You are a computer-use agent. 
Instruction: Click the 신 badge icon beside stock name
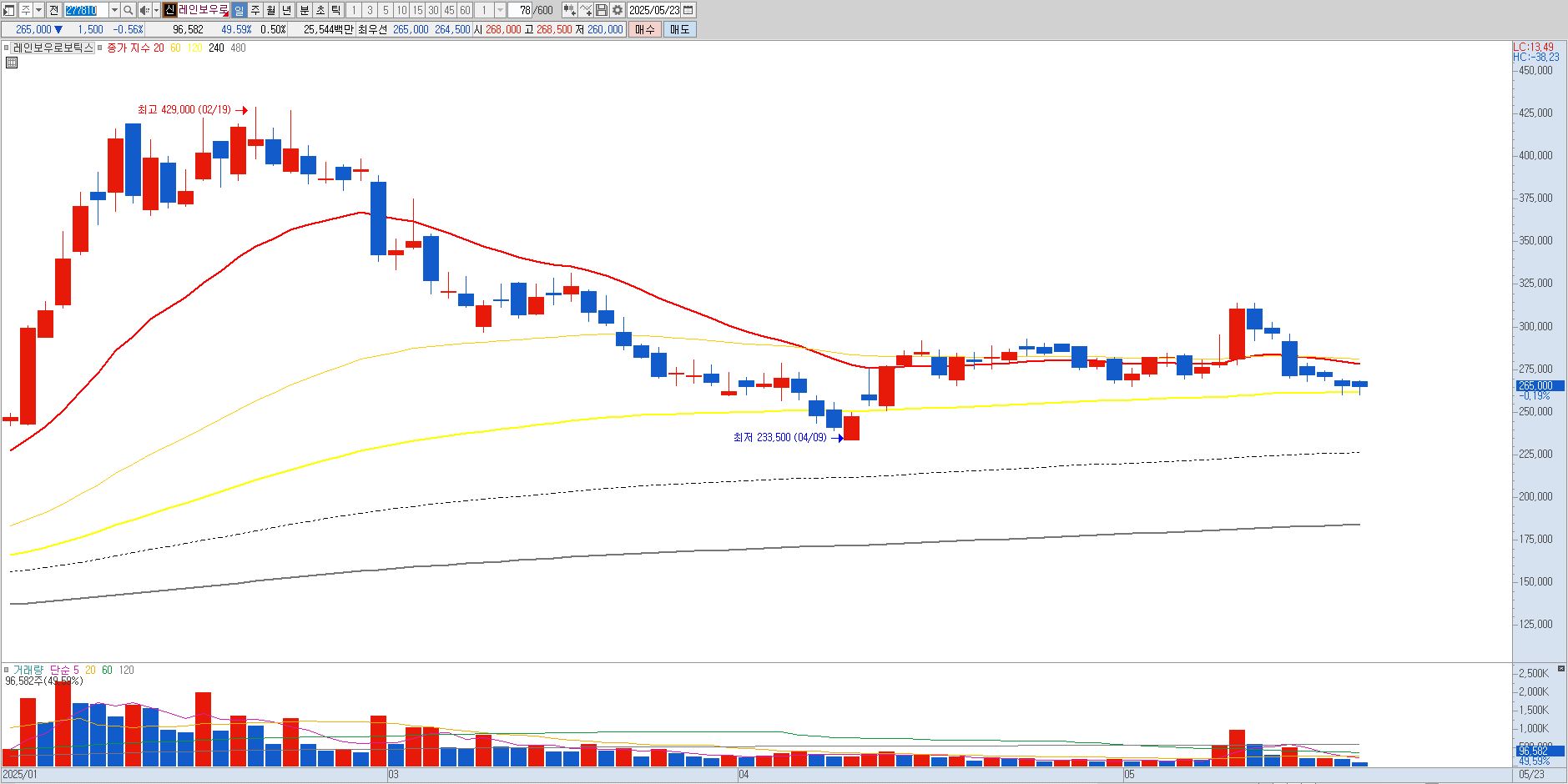click(169, 10)
